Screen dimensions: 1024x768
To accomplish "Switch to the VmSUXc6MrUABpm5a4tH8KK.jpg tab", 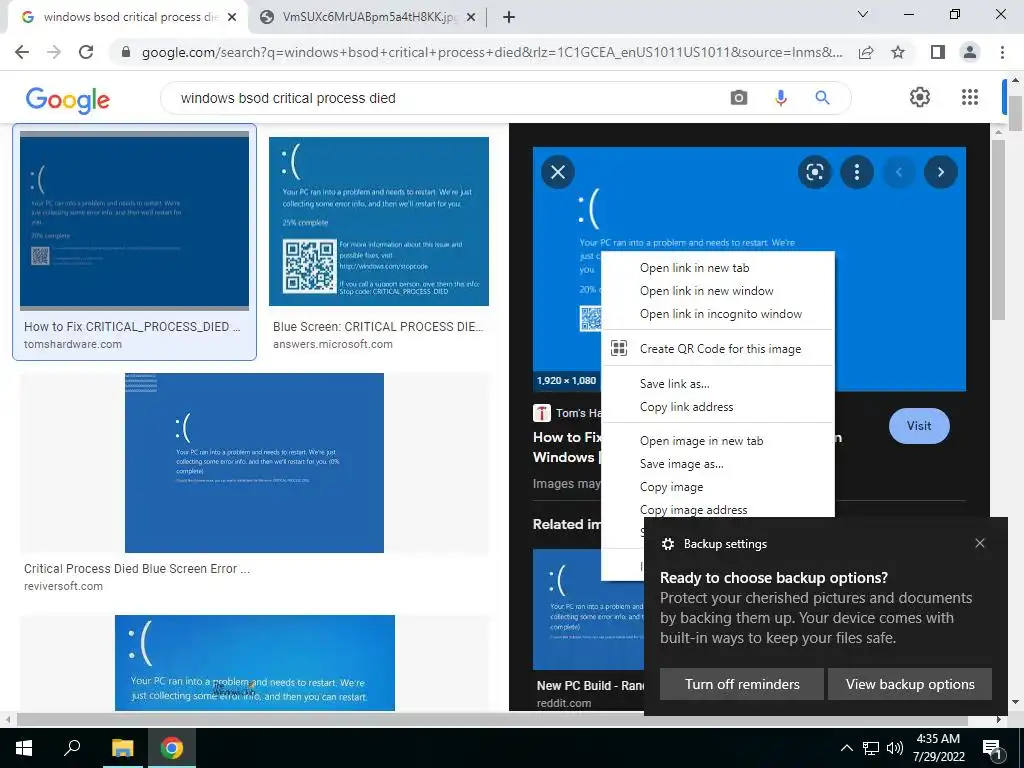I will click(x=369, y=17).
